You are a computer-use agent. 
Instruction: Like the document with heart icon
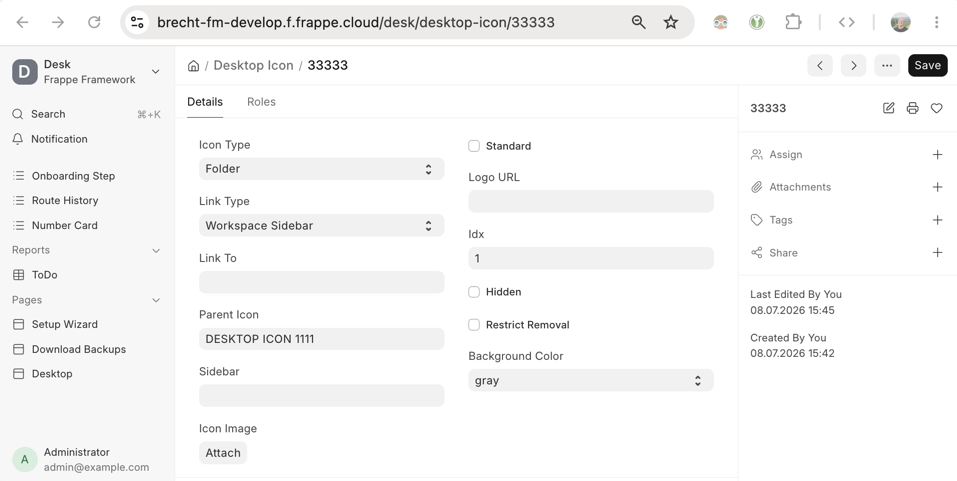[x=936, y=108]
